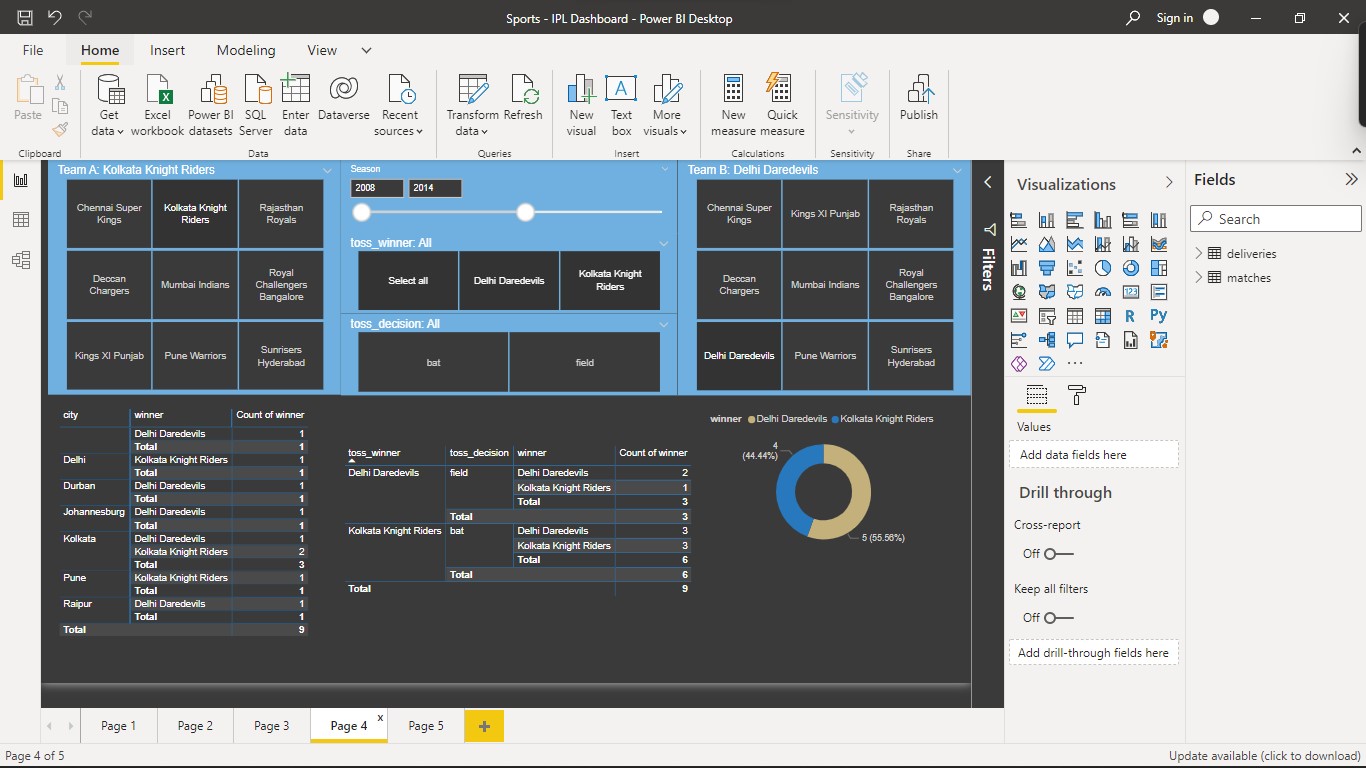Toggle Keep all filters switch
Viewport: 1366px width, 768px height.
(x=1058, y=617)
